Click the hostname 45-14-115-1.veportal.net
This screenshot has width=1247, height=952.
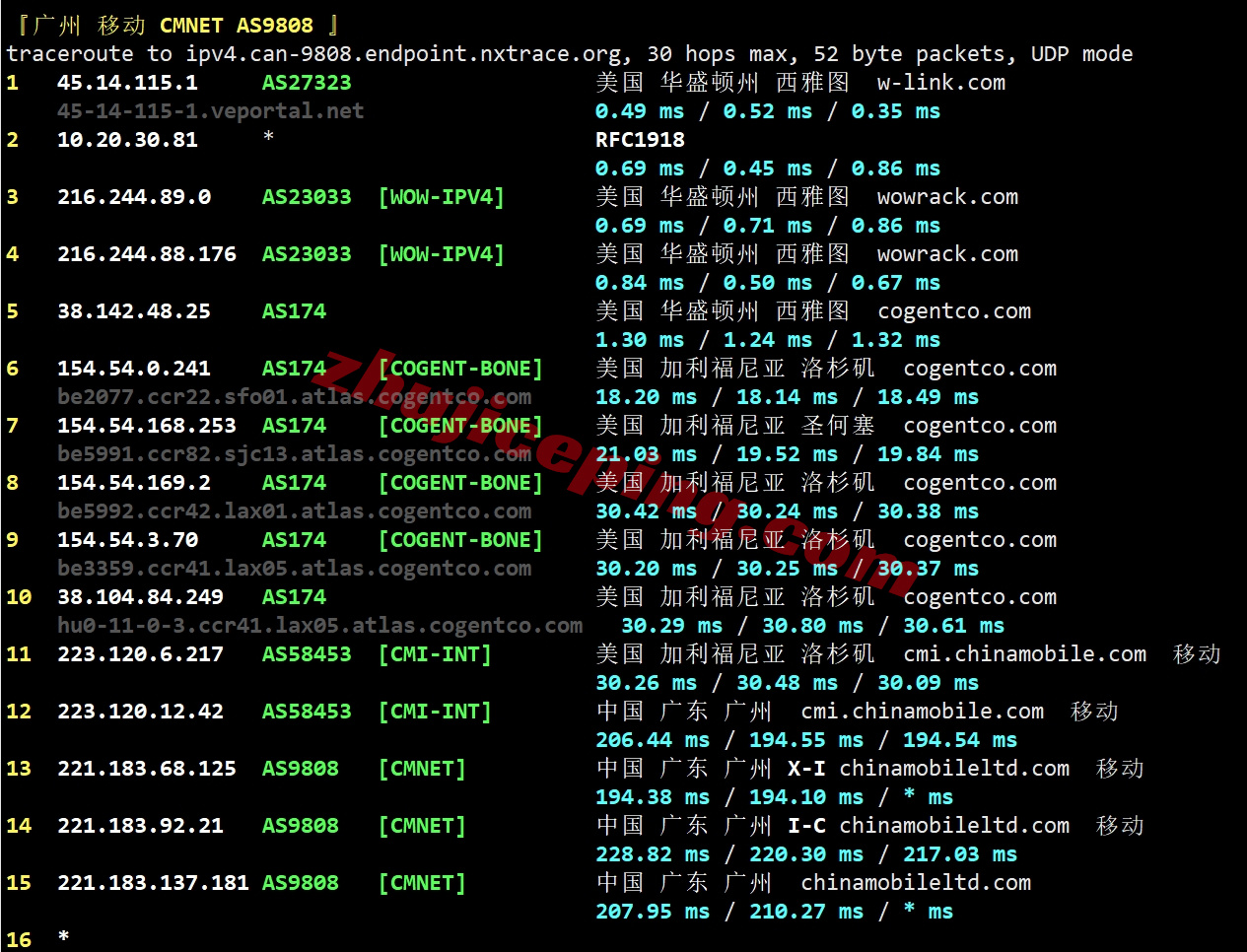coord(210,111)
